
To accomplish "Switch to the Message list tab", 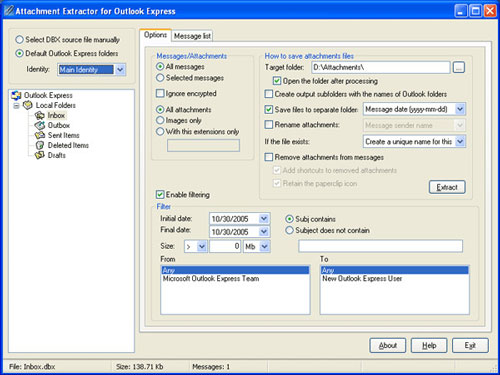I will coord(192,36).
